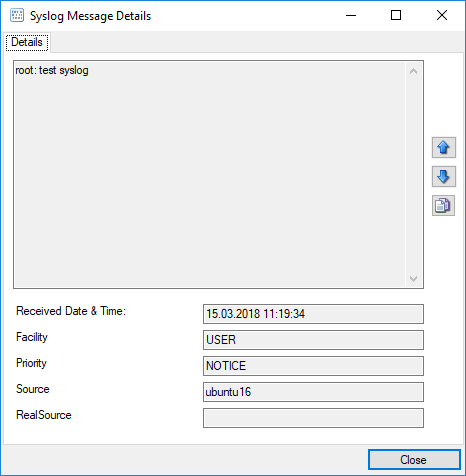Viewport: 466px width, 476px height.
Task: Click the Priority field showing NOTICE
Action: pos(313,366)
